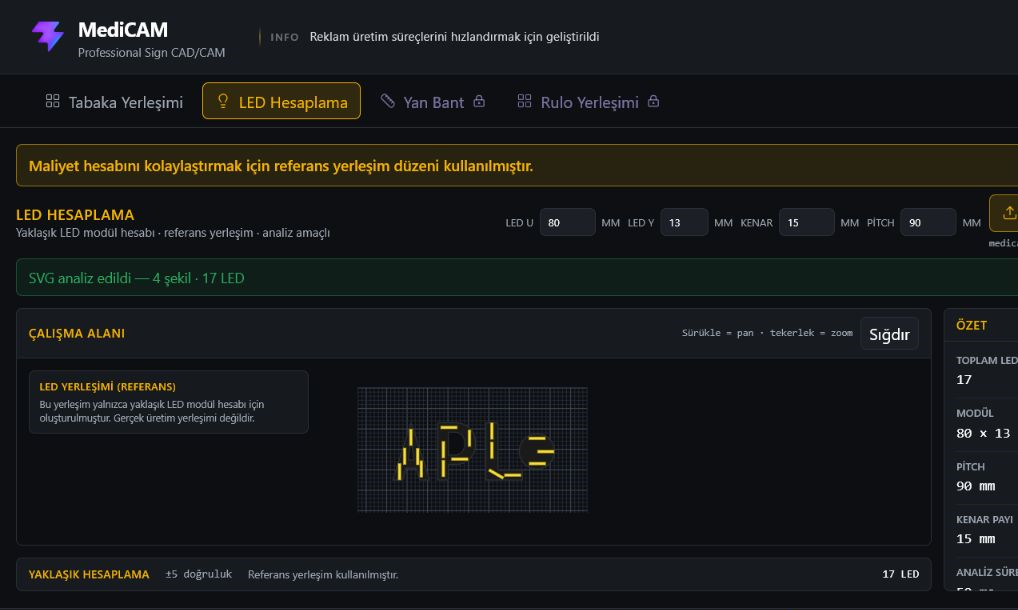This screenshot has height=610, width=1018.
Task: Click the INFO label in header
Action: pos(284,37)
